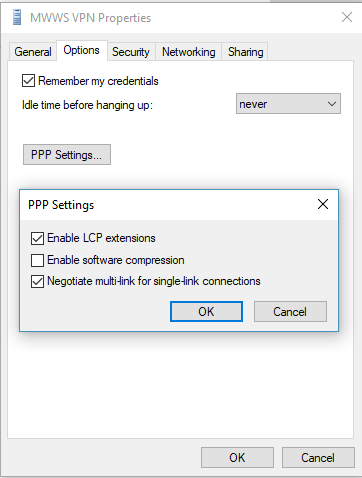This screenshot has height=478, width=362.
Task: Open the Networking tab
Action: coord(189,52)
